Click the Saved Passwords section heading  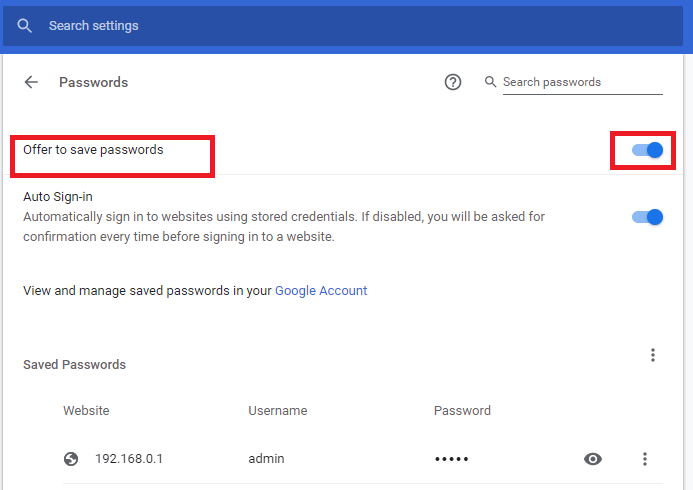(74, 365)
